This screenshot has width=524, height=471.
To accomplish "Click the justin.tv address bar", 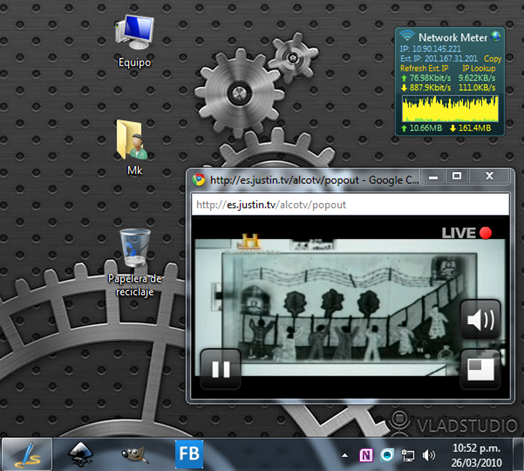I will (351, 205).
